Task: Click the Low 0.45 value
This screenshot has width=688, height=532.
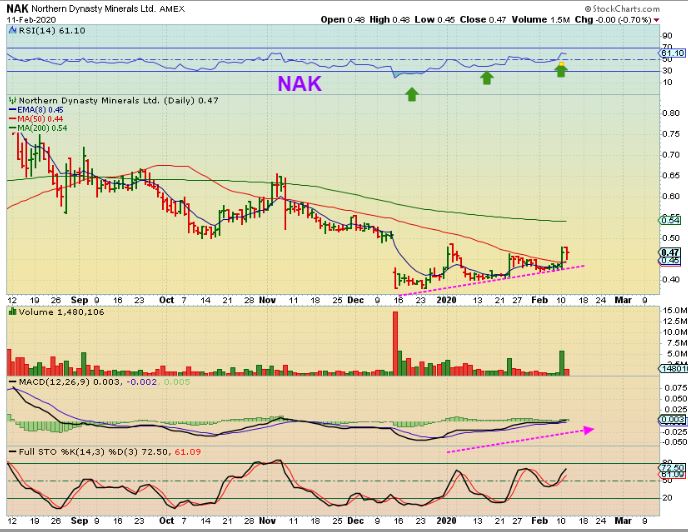Action: click(x=435, y=20)
